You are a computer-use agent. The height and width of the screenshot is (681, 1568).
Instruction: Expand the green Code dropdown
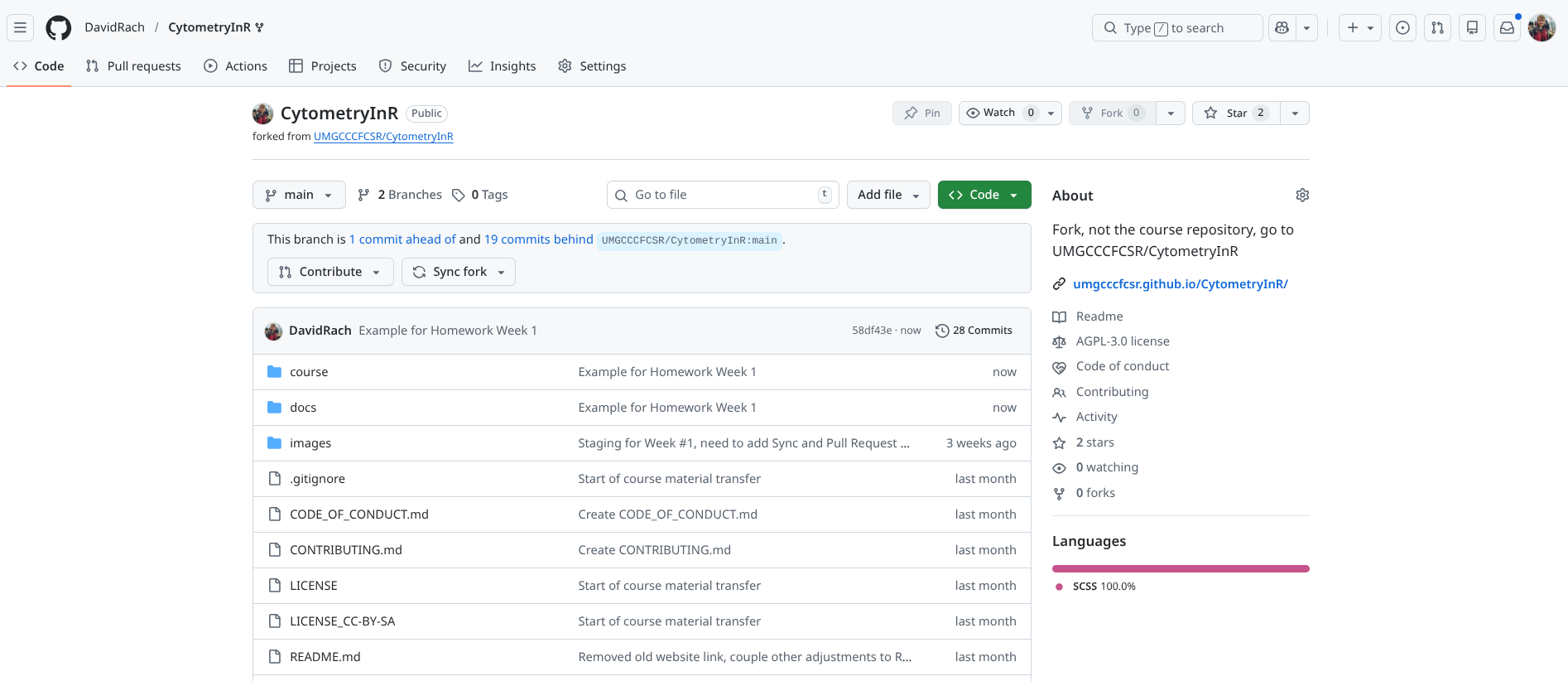click(x=984, y=195)
